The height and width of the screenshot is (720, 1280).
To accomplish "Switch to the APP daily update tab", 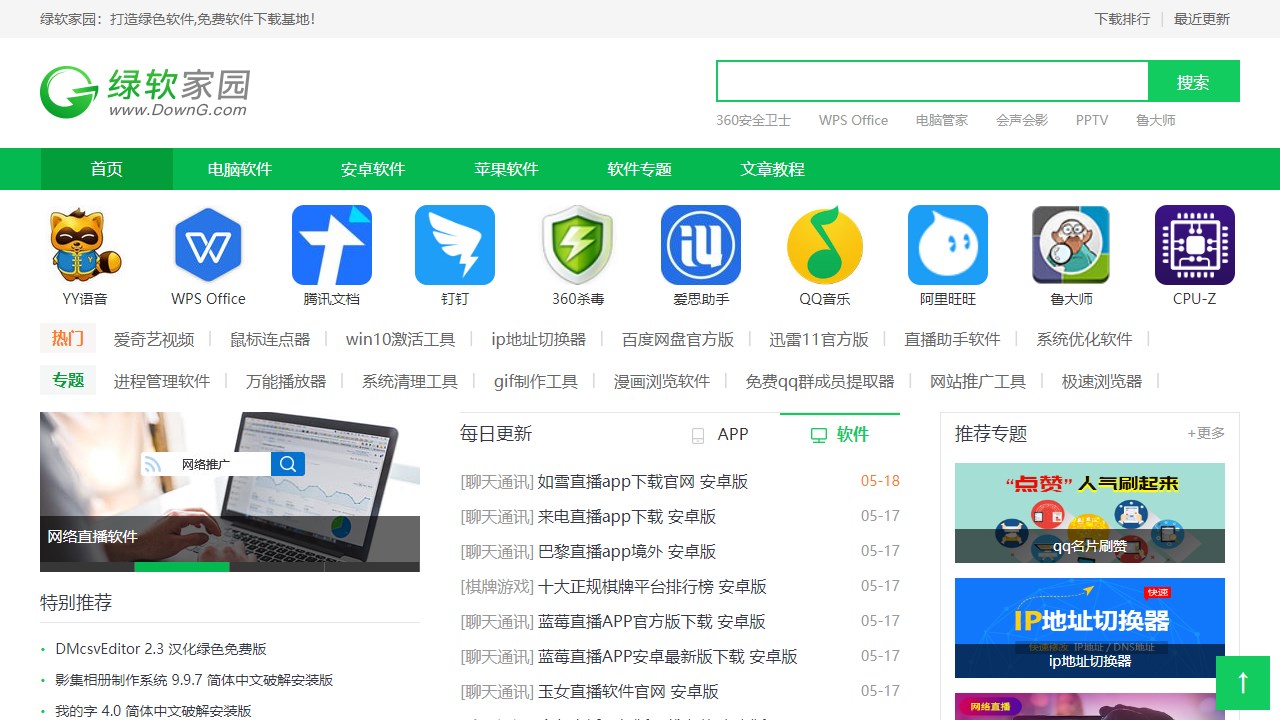I will tap(720, 434).
